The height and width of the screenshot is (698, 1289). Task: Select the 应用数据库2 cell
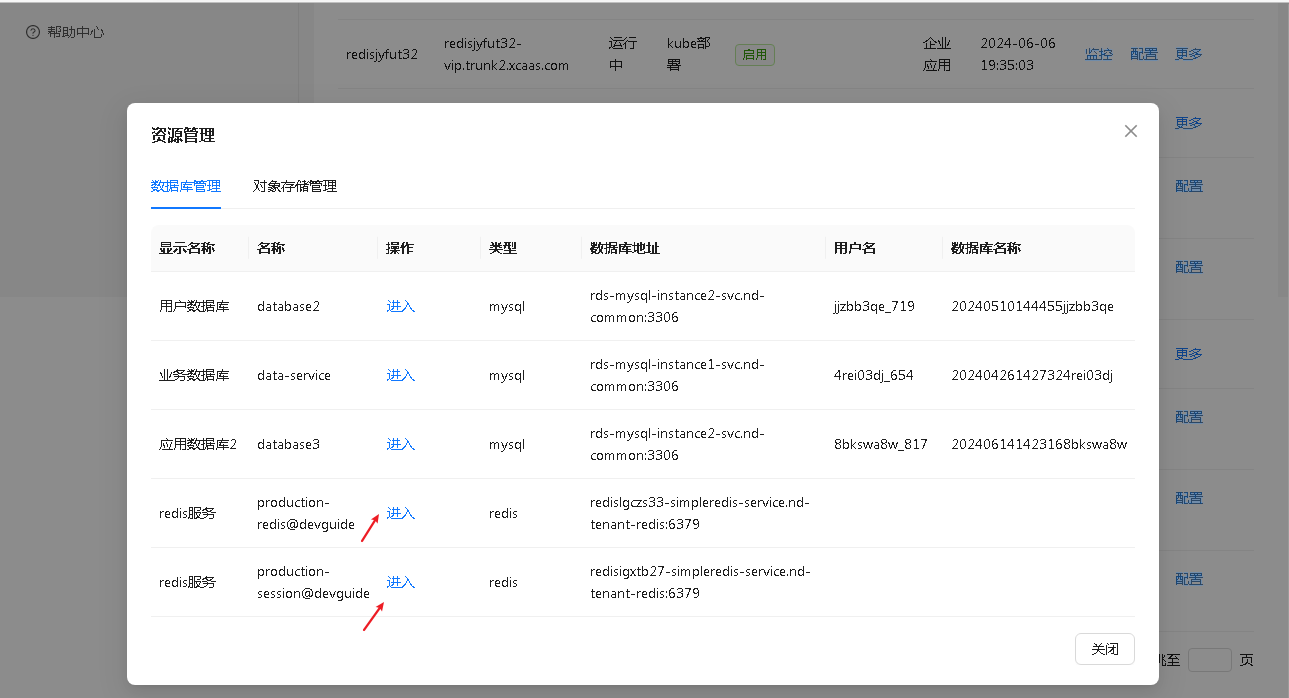pyautogui.click(x=198, y=444)
